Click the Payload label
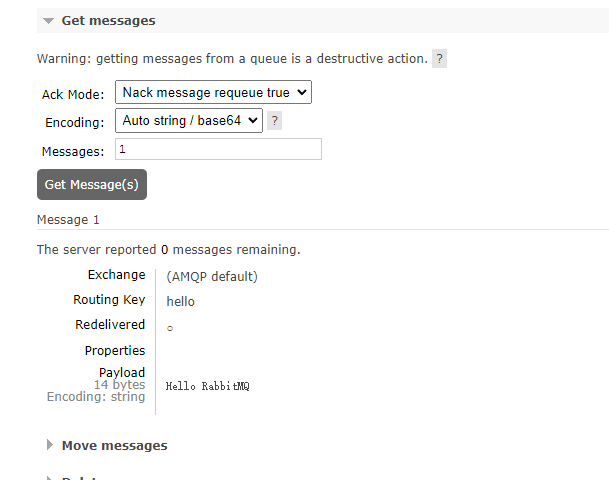This screenshot has width=609, height=480. tap(122, 372)
